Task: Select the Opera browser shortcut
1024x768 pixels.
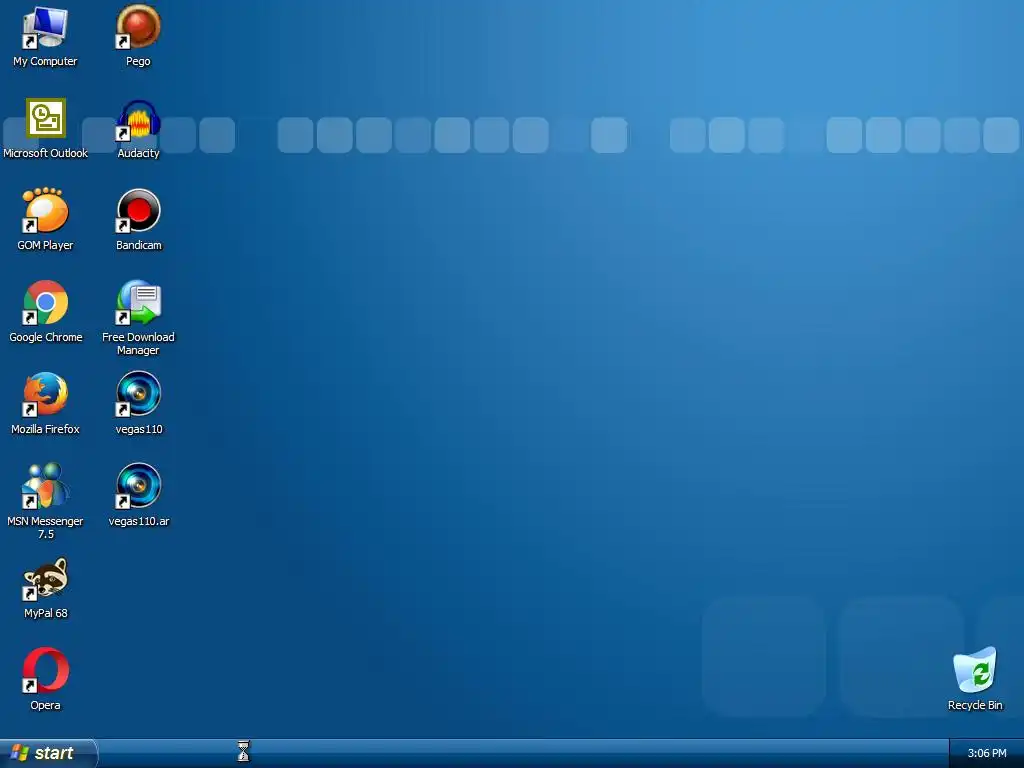Action: 45,670
